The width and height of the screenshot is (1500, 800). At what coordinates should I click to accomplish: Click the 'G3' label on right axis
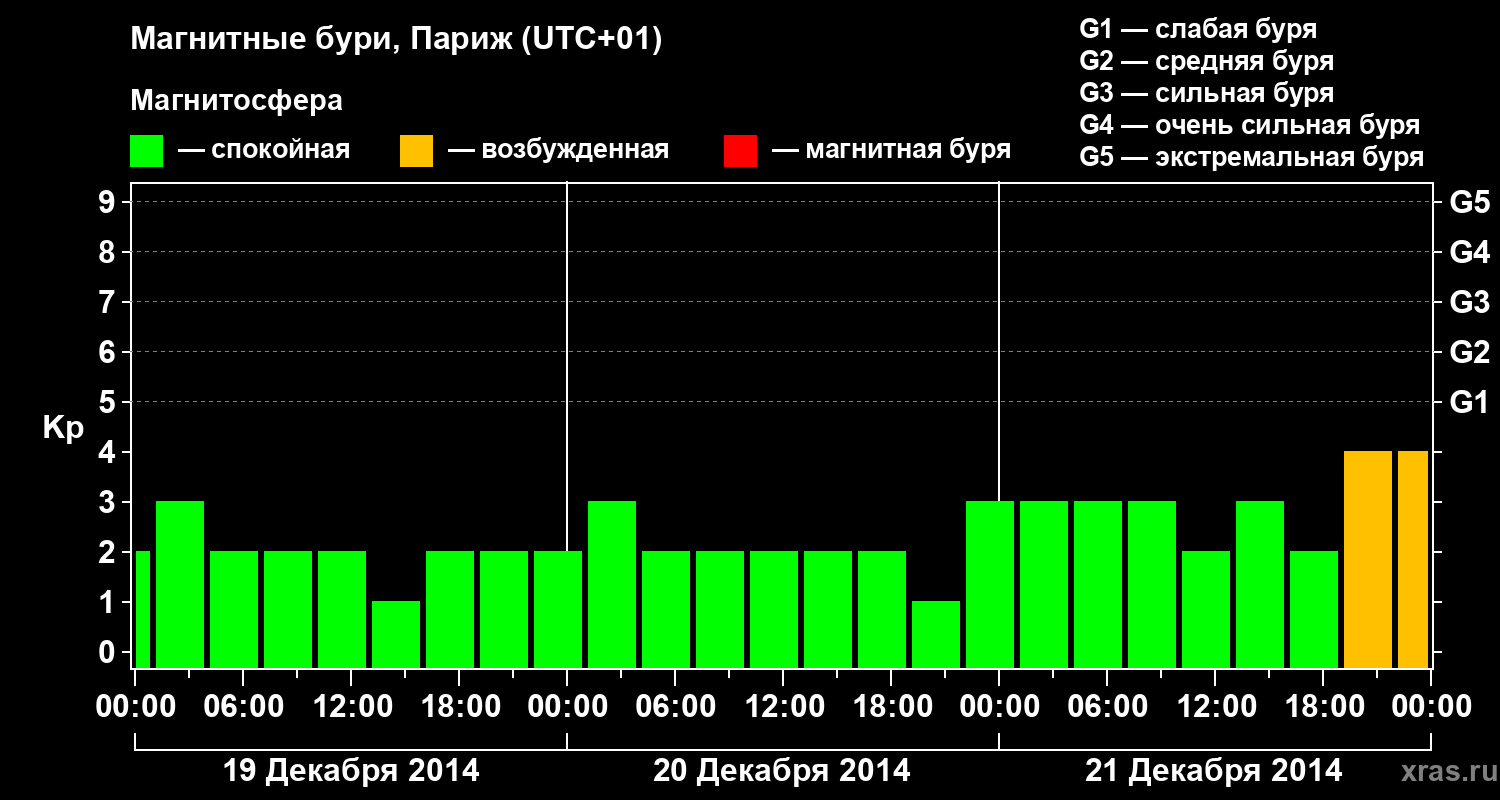pos(1469,302)
